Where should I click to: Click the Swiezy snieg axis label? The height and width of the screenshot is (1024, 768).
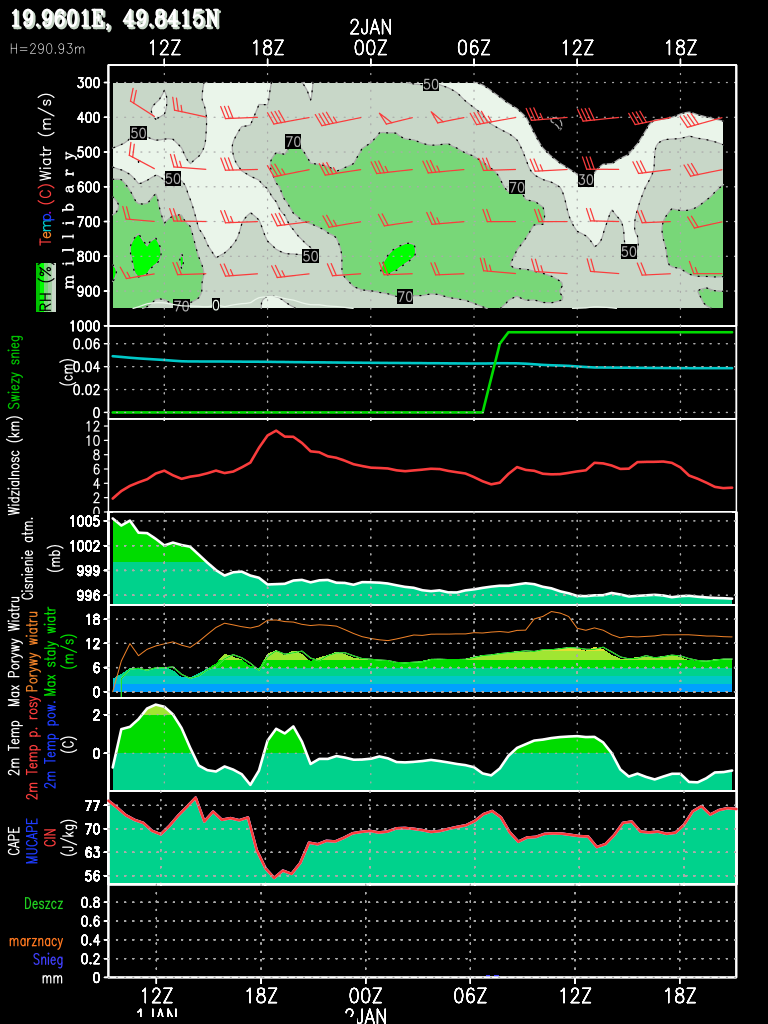tap(15, 371)
